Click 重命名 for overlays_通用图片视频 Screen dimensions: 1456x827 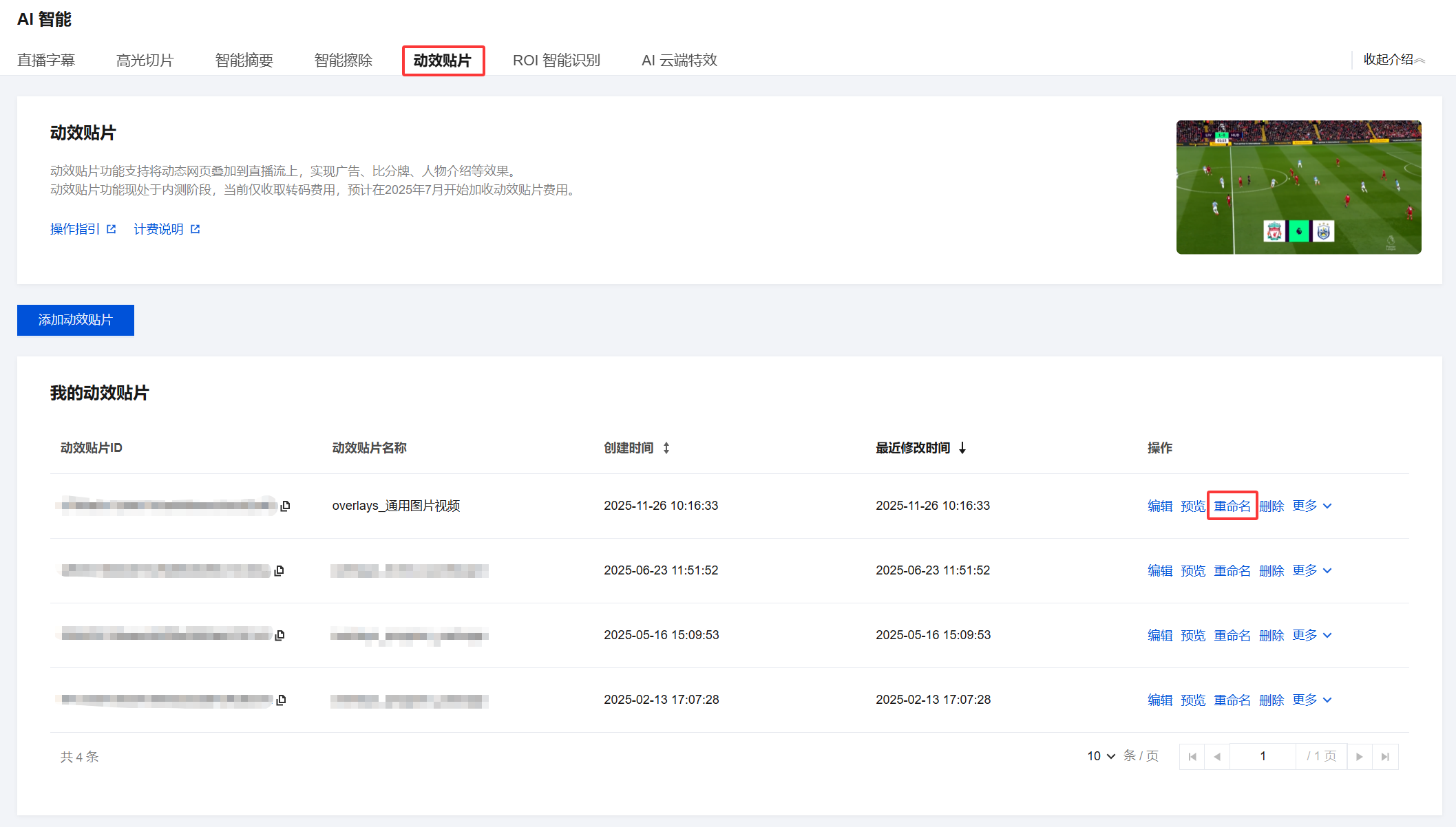[1232, 506]
